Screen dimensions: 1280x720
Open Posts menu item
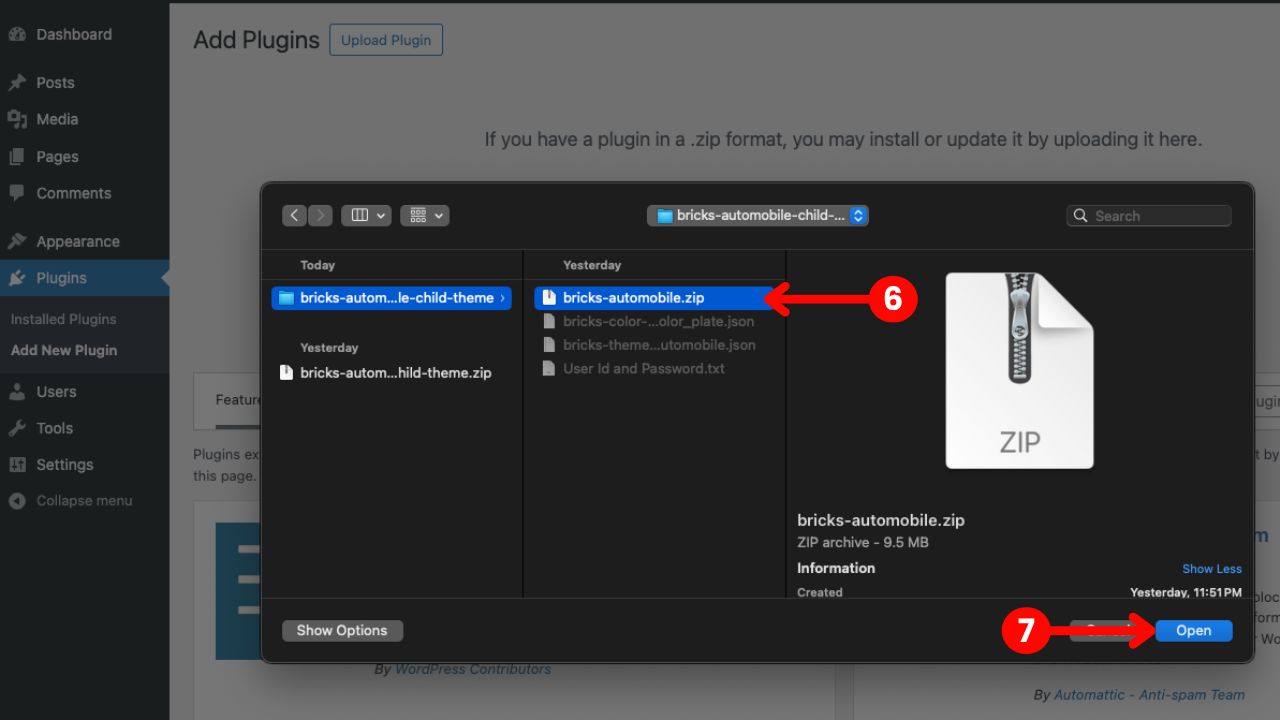pyautogui.click(x=55, y=82)
